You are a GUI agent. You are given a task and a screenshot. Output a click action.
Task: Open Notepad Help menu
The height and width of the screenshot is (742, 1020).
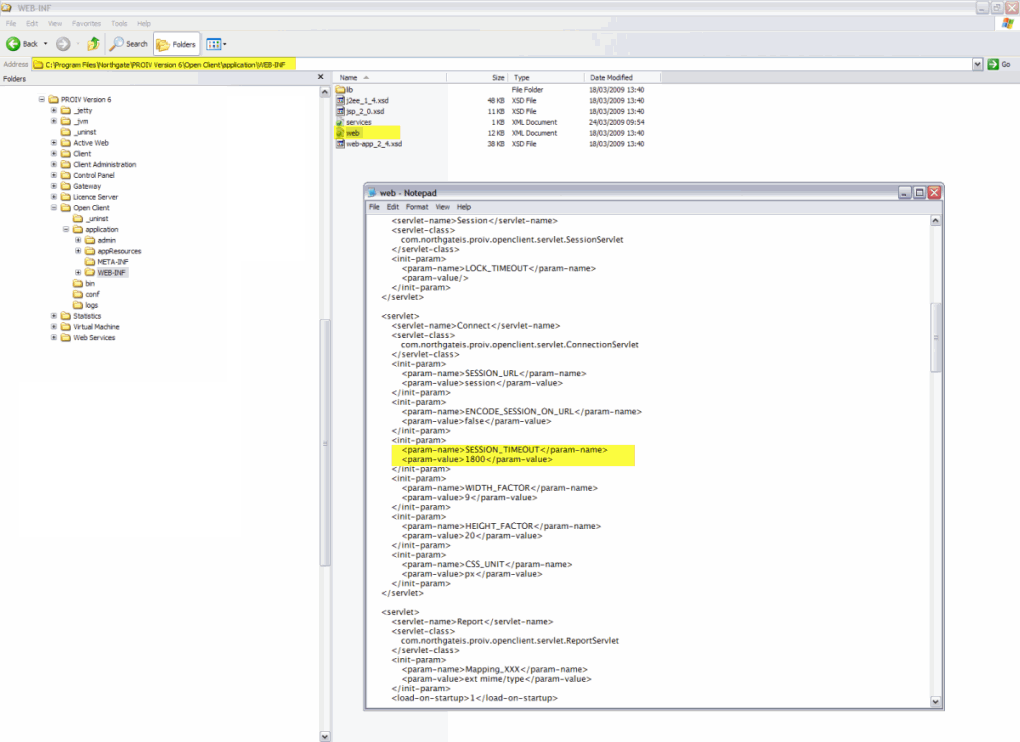pos(464,207)
